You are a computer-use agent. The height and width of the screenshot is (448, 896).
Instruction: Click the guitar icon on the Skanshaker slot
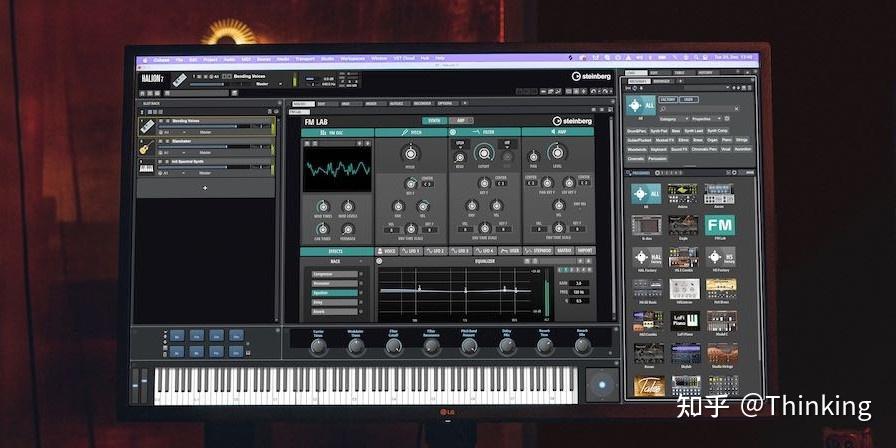click(147, 147)
